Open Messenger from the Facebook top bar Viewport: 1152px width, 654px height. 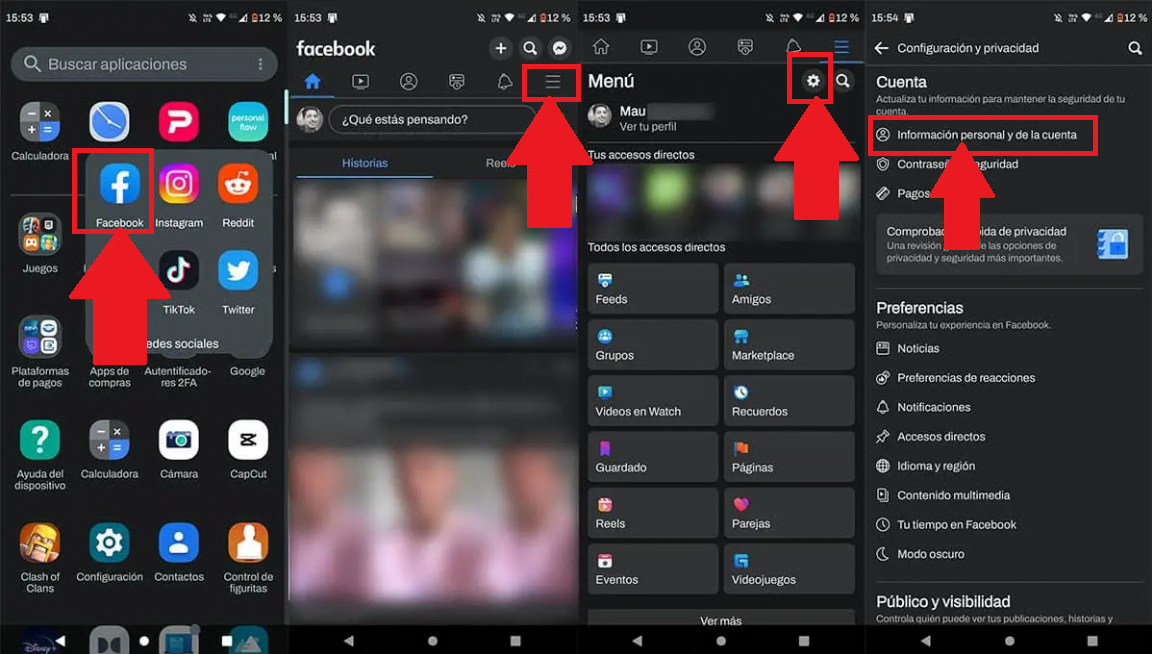pyautogui.click(x=559, y=47)
